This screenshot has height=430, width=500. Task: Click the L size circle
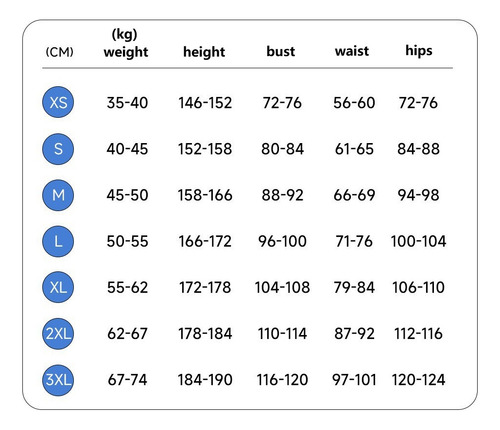[58, 241]
